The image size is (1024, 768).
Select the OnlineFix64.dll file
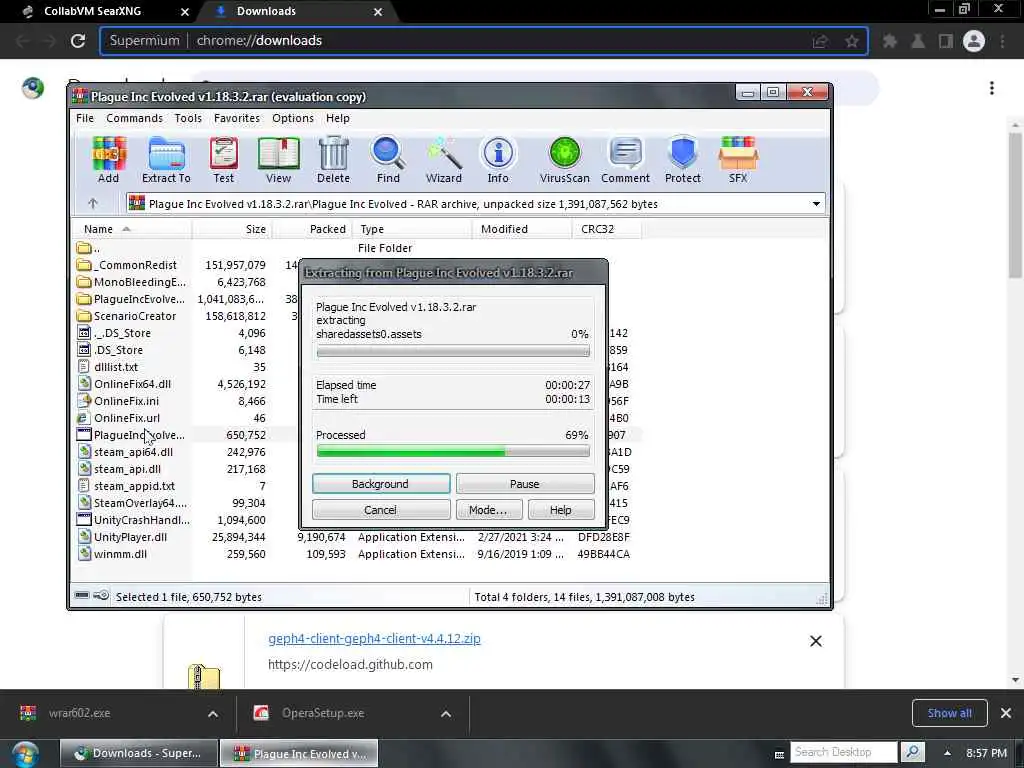pos(132,384)
